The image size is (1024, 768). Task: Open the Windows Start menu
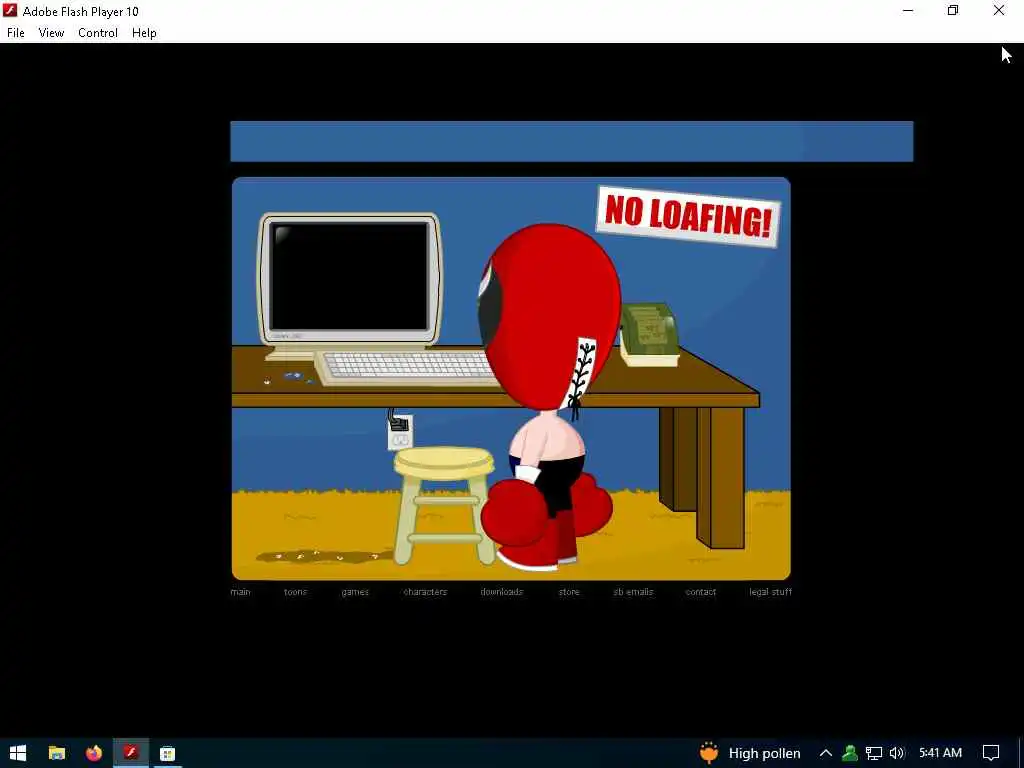coord(18,753)
